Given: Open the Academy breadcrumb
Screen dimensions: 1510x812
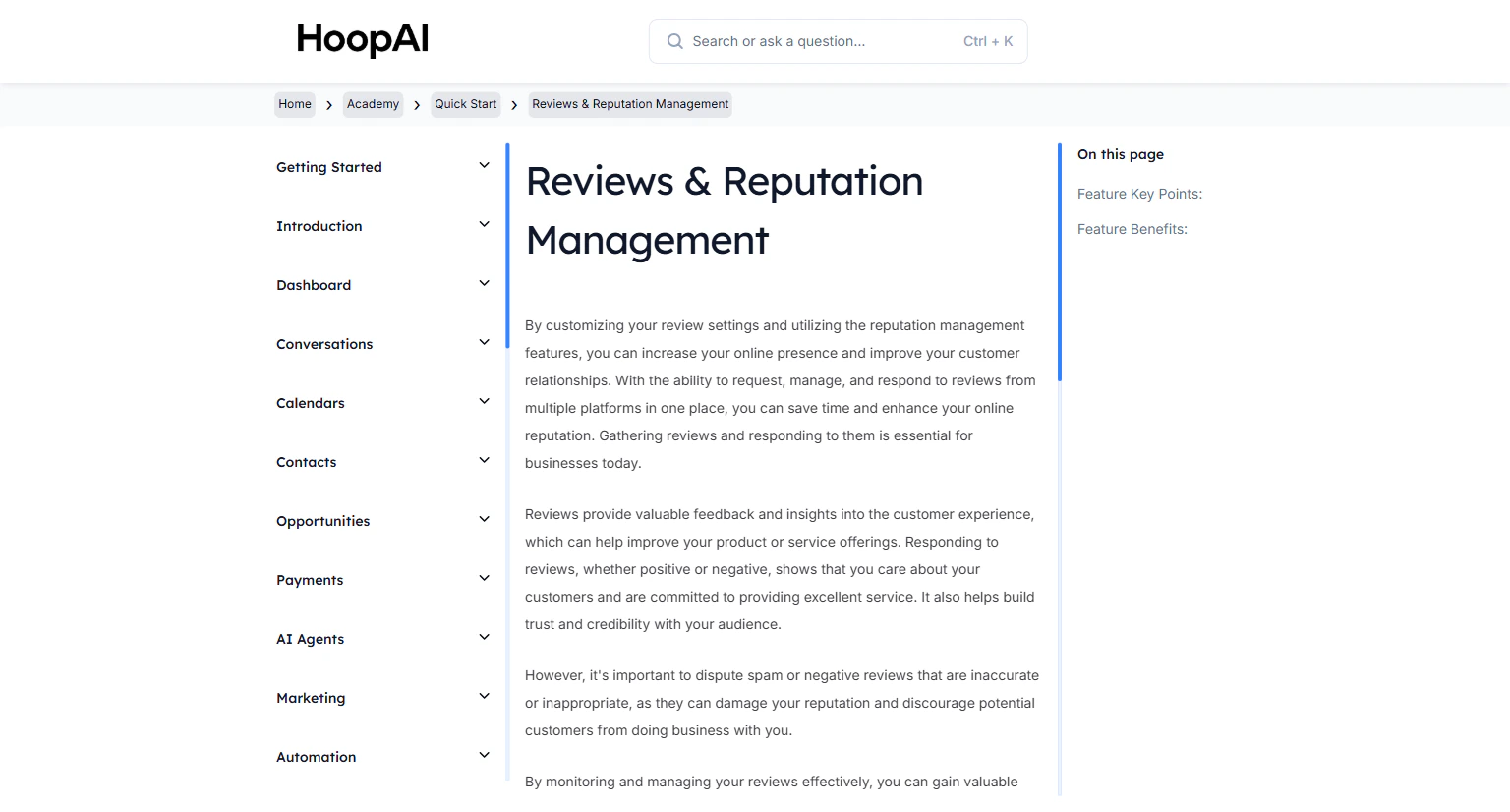Looking at the screenshot, I should pos(373,104).
